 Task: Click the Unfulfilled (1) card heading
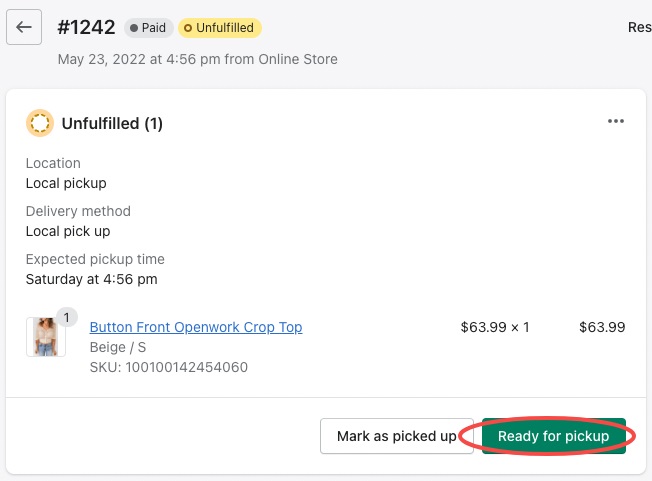112,124
